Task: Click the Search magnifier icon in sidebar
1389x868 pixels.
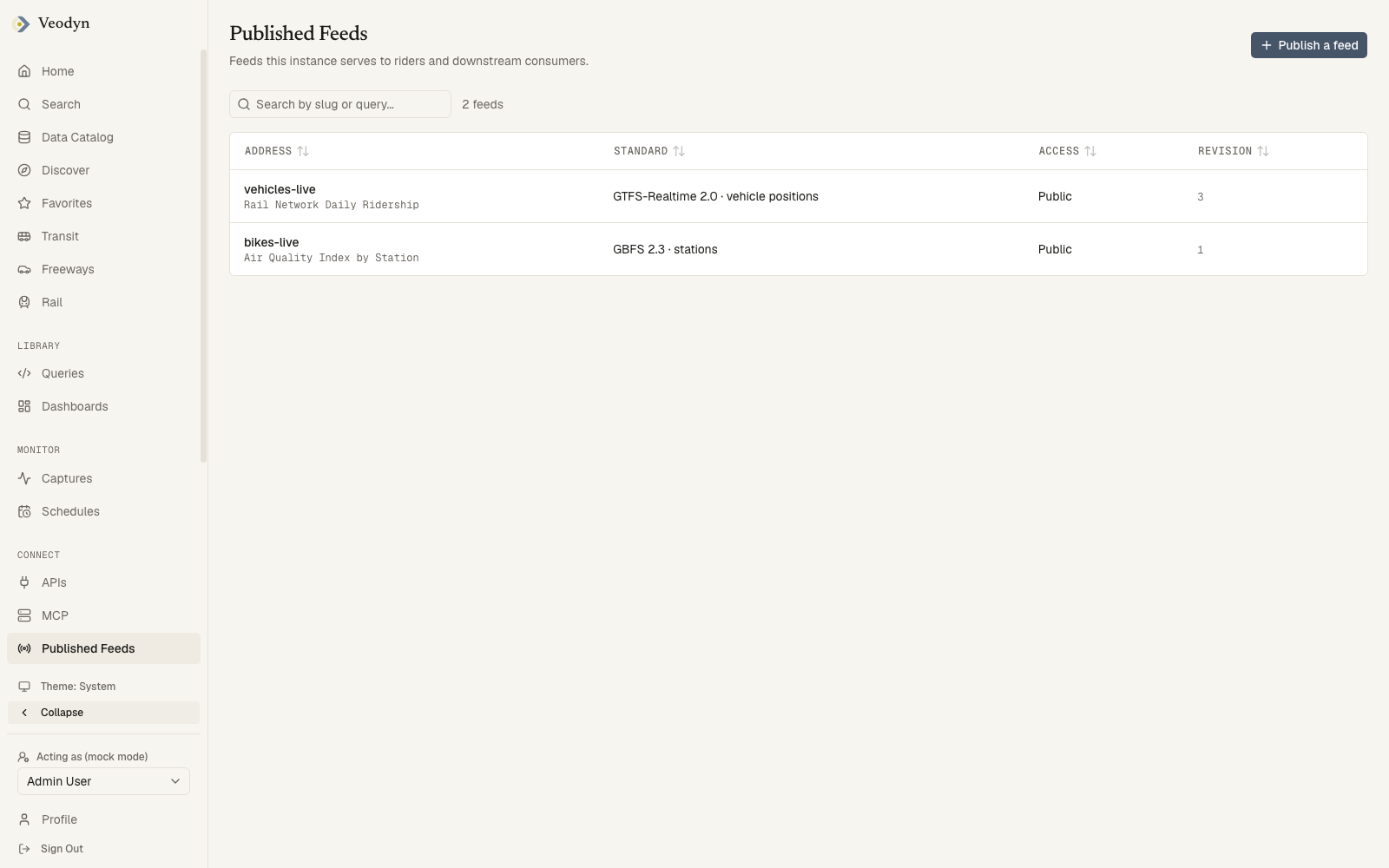Action: tap(24, 104)
